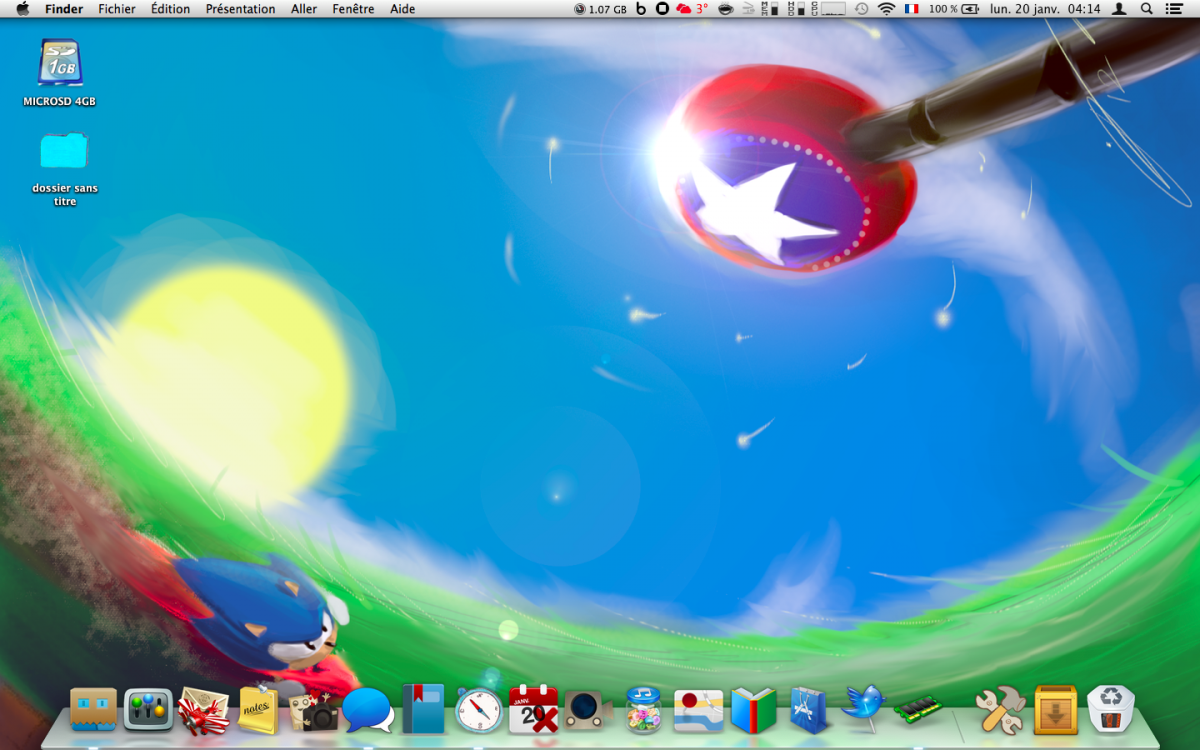Open Spotlight search magnifier
This screenshot has height=750, width=1200.
[1147, 9]
